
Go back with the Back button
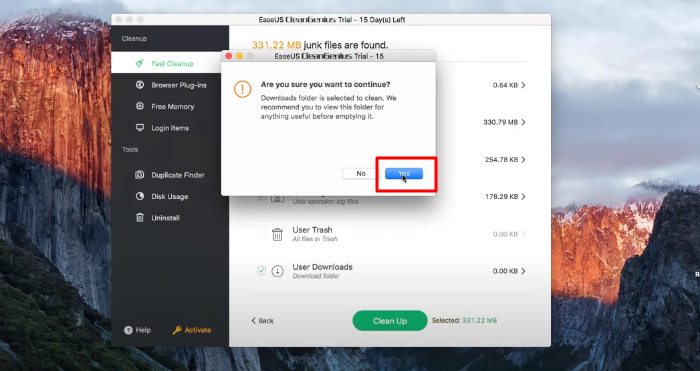(x=262, y=321)
